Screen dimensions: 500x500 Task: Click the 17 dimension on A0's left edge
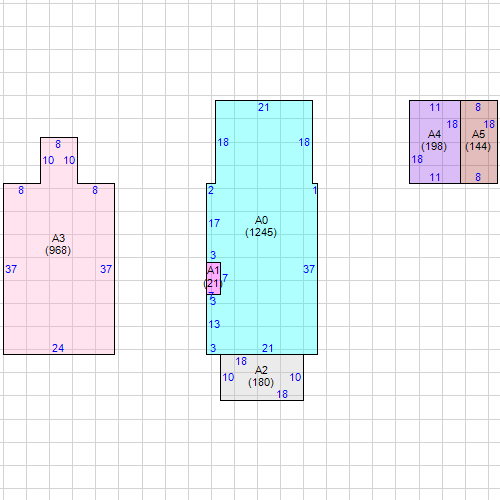click(214, 223)
